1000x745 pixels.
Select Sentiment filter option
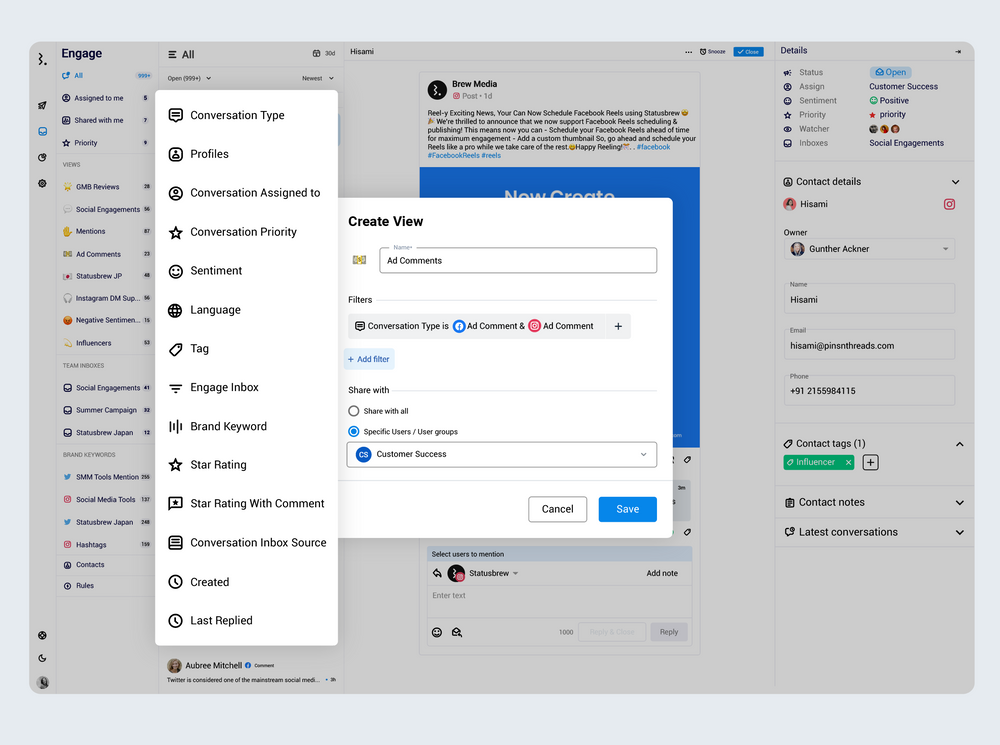coord(246,271)
